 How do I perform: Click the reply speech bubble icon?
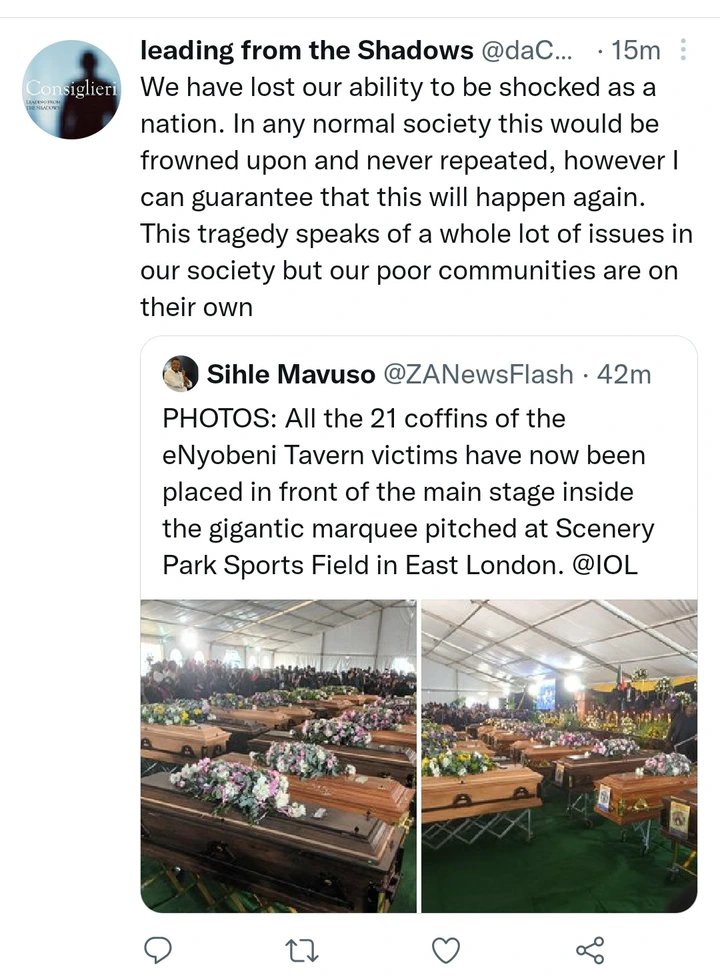[x=158, y=950]
